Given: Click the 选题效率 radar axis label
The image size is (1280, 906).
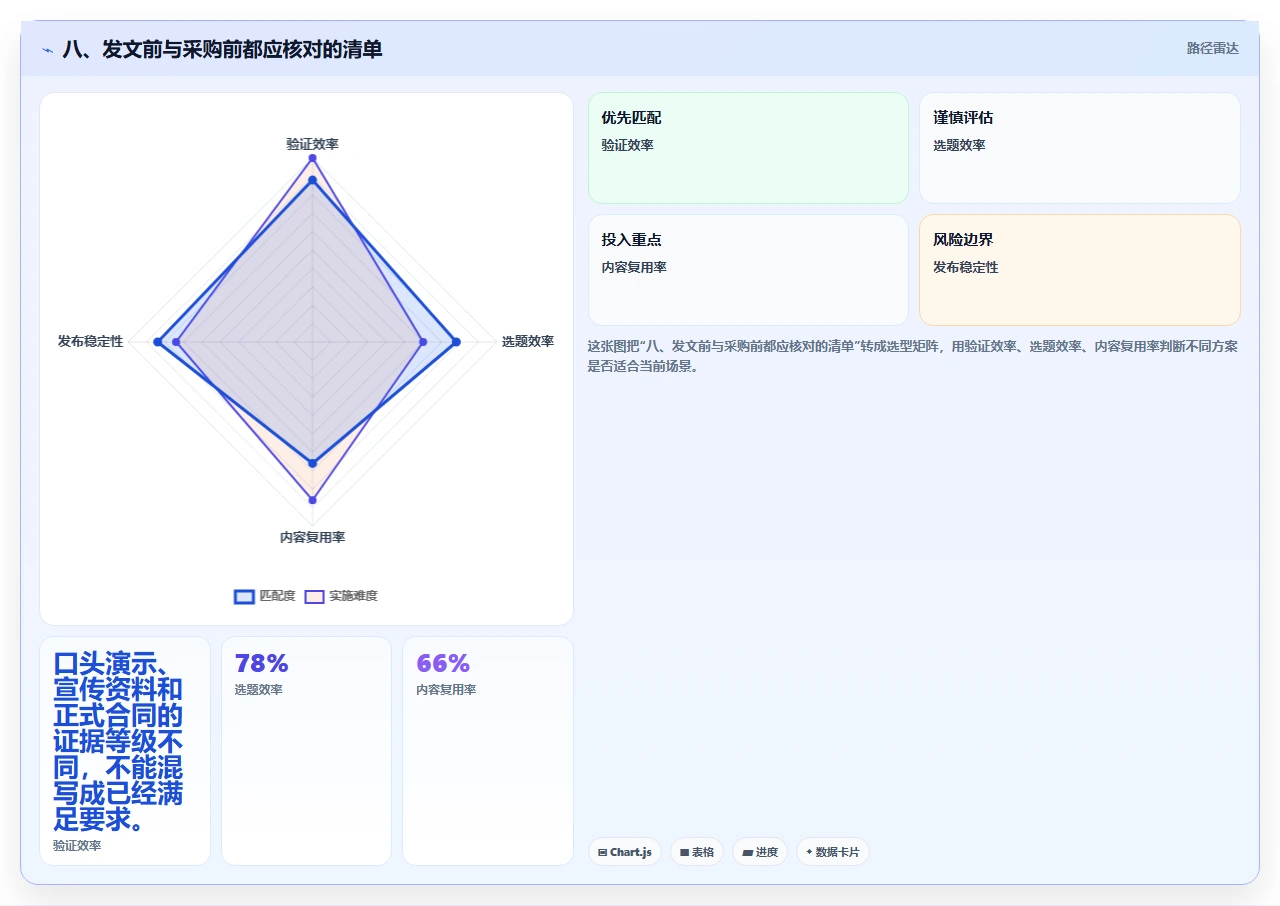Looking at the screenshot, I should coord(527,341).
